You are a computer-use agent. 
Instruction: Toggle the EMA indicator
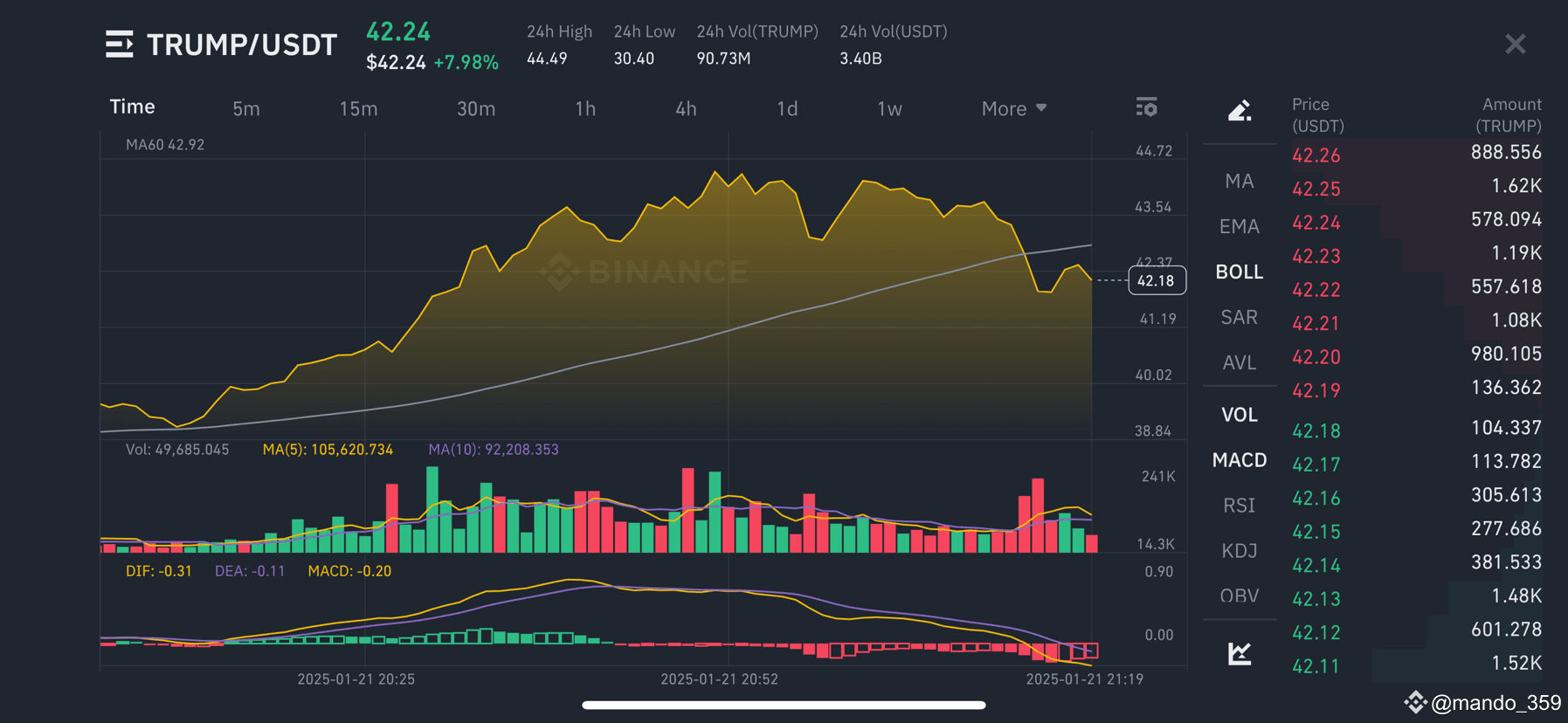click(1240, 226)
